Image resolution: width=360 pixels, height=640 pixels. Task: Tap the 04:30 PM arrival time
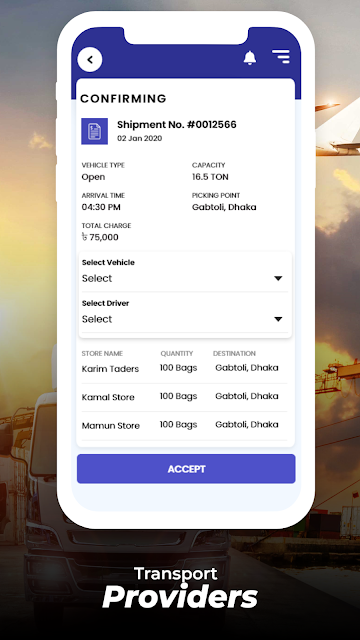tap(101, 207)
